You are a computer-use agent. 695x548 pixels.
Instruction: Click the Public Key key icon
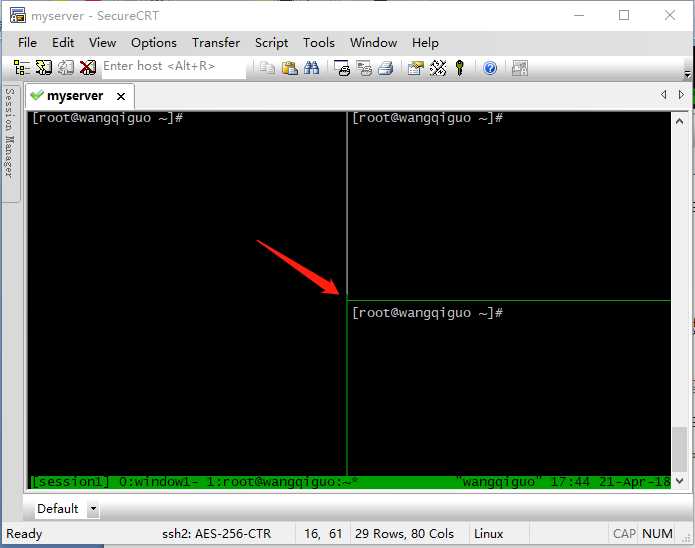tap(460, 68)
